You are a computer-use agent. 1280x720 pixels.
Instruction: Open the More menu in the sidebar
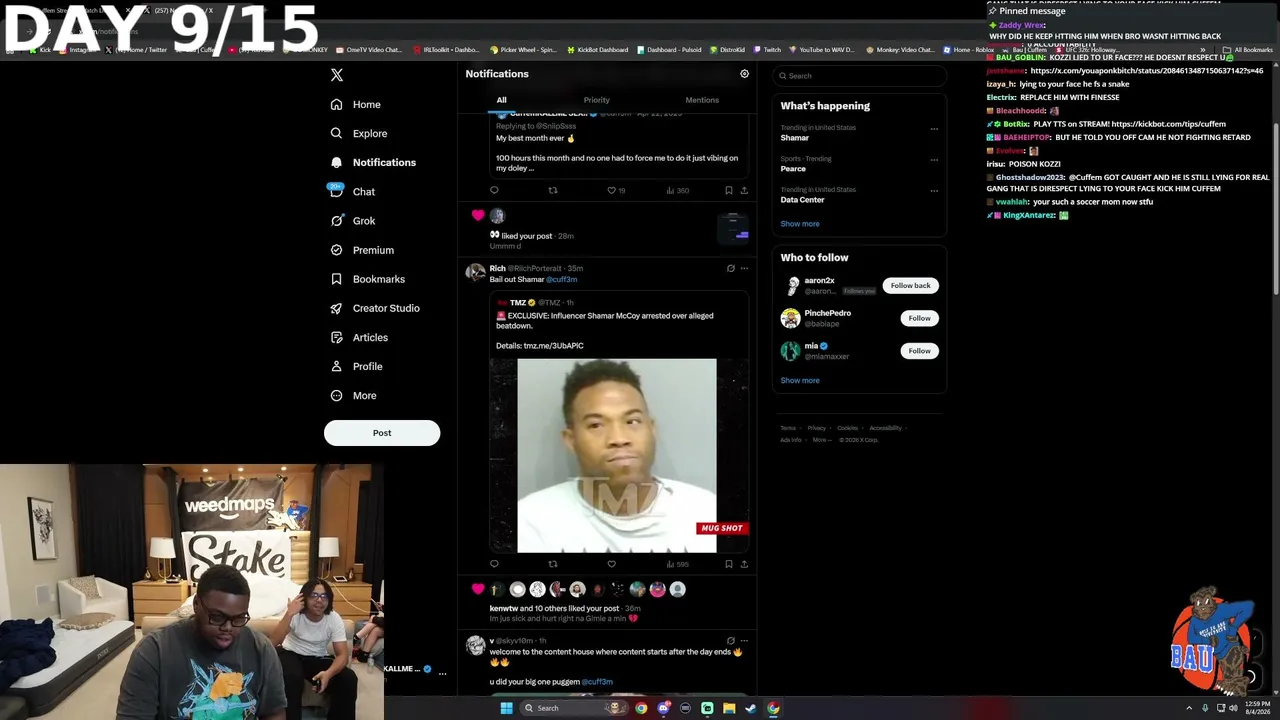pyautogui.click(x=354, y=395)
